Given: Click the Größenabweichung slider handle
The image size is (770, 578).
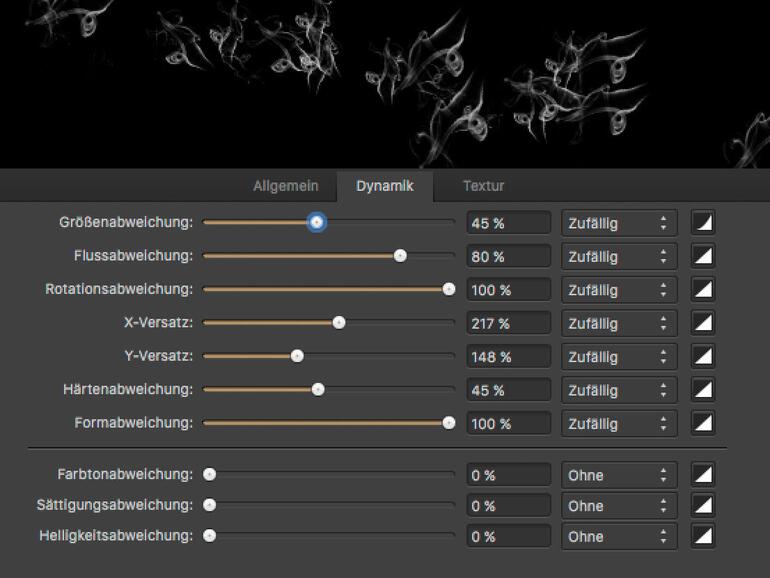Looking at the screenshot, I should pos(316,222).
